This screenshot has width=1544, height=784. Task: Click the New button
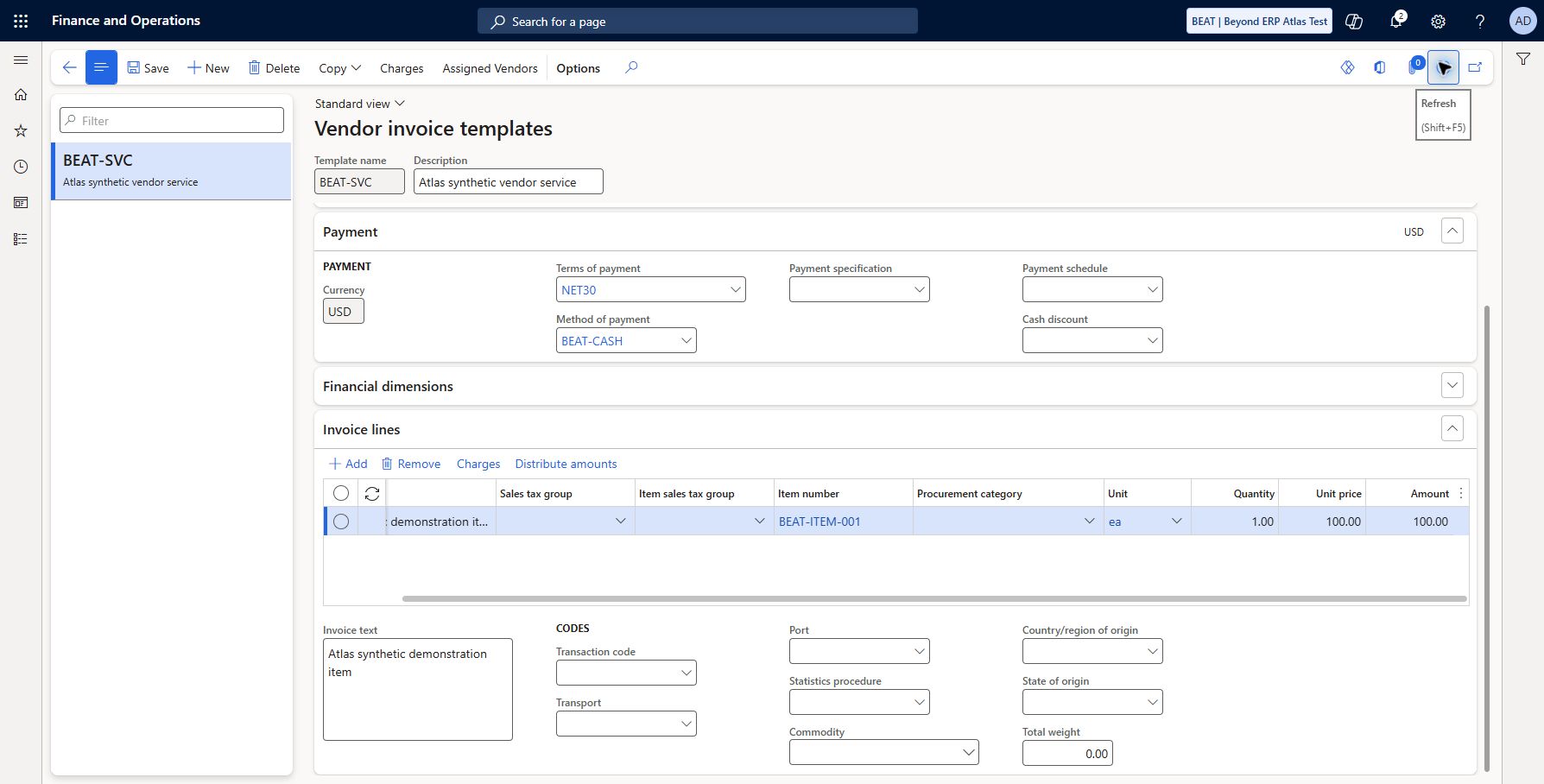click(x=208, y=68)
